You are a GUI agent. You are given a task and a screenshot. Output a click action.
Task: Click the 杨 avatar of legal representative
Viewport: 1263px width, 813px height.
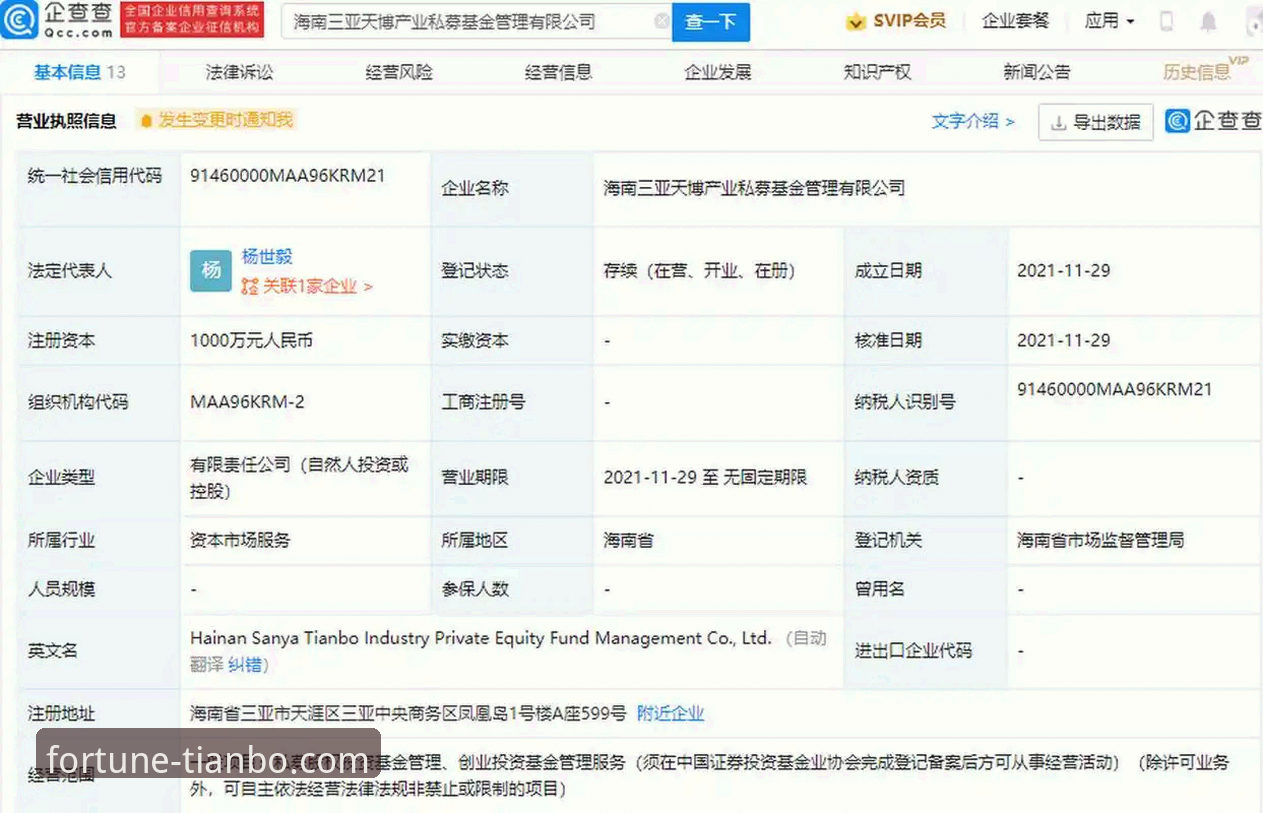pos(211,270)
